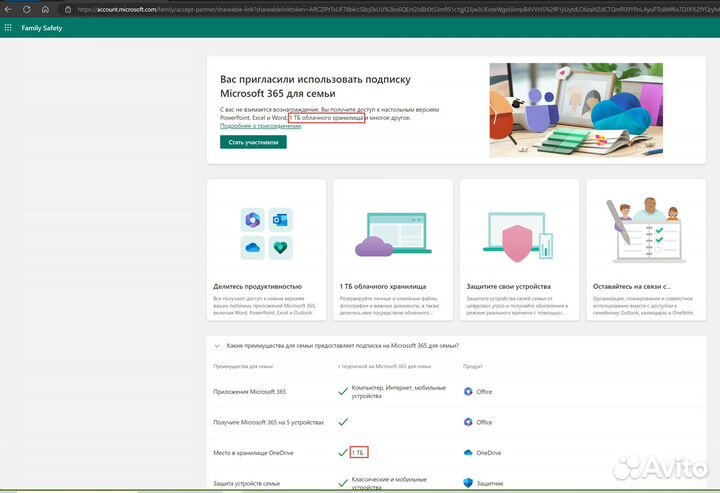The width and height of the screenshot is (720, 493).
Task: Click the OneDrive product icon in table
Action: (468, 453)
